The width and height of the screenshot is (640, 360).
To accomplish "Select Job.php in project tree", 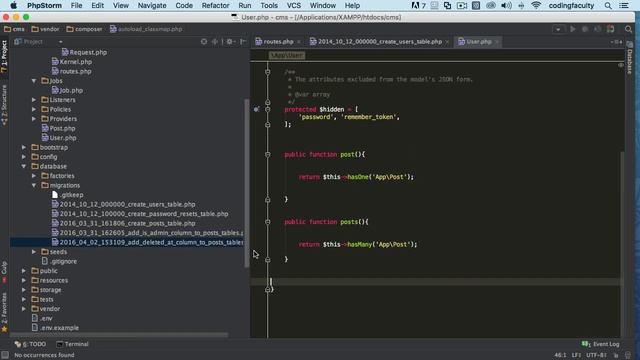I will 67,90.
